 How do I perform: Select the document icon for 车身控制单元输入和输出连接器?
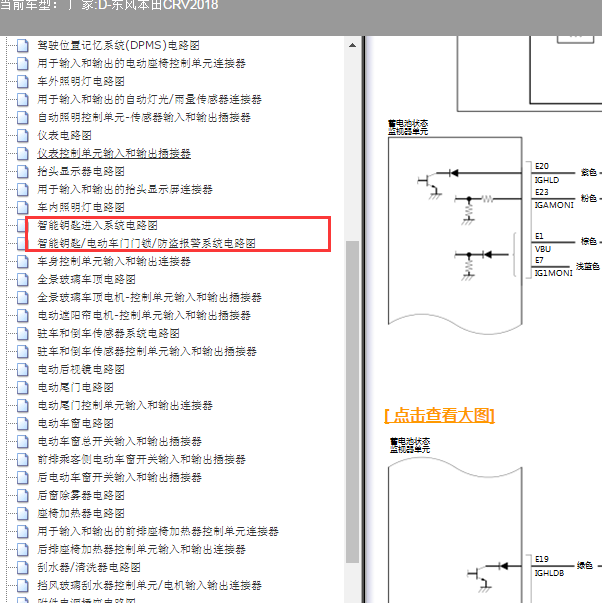click(x=23, y=262)
